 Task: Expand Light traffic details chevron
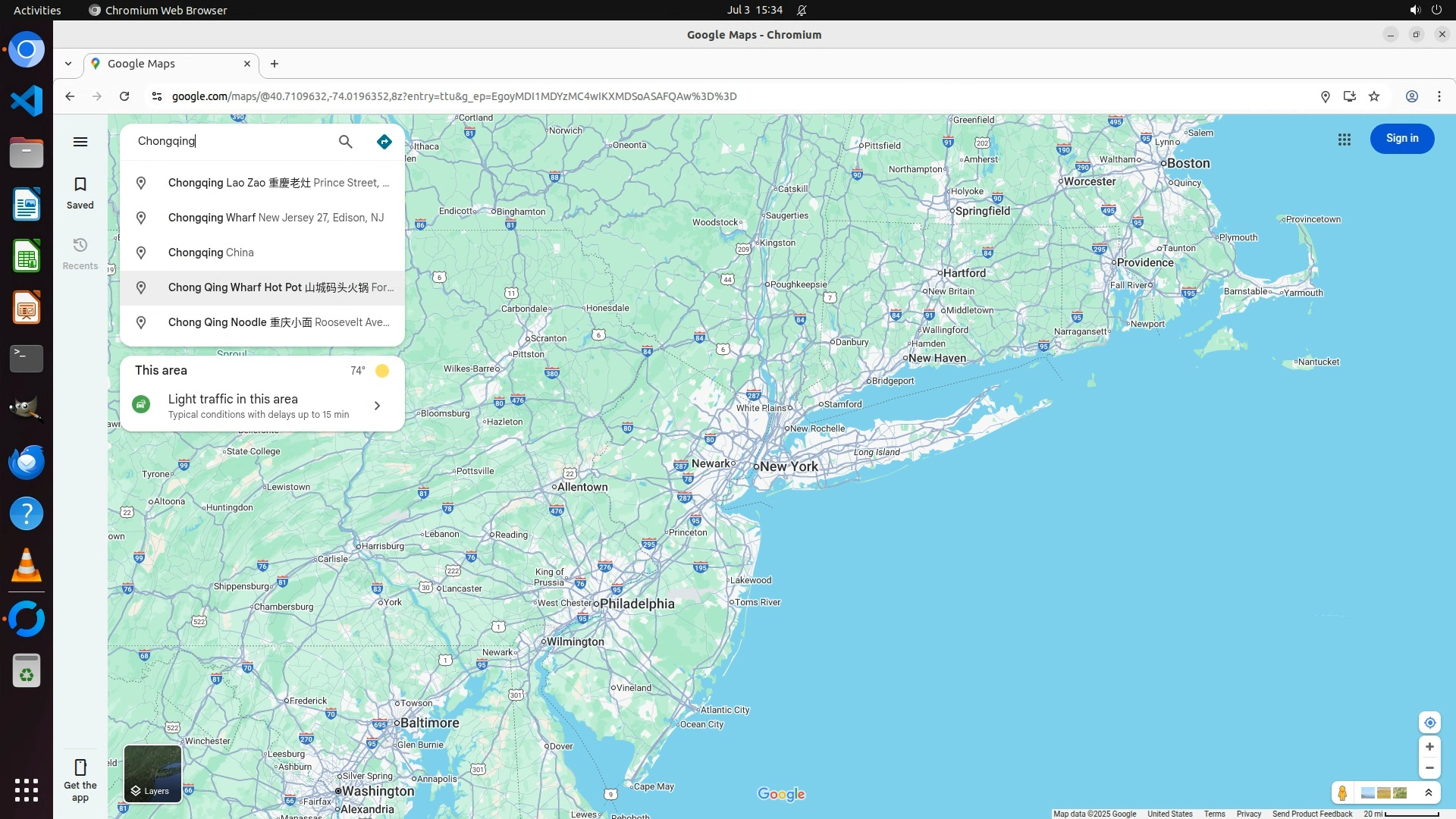[377, 406]
